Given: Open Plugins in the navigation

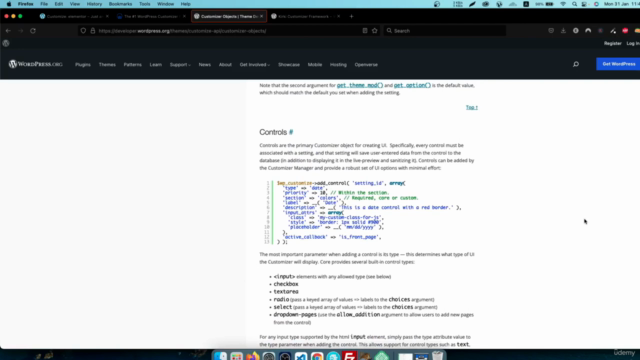Looking at the screenshot, I should (x=83, y=64).
